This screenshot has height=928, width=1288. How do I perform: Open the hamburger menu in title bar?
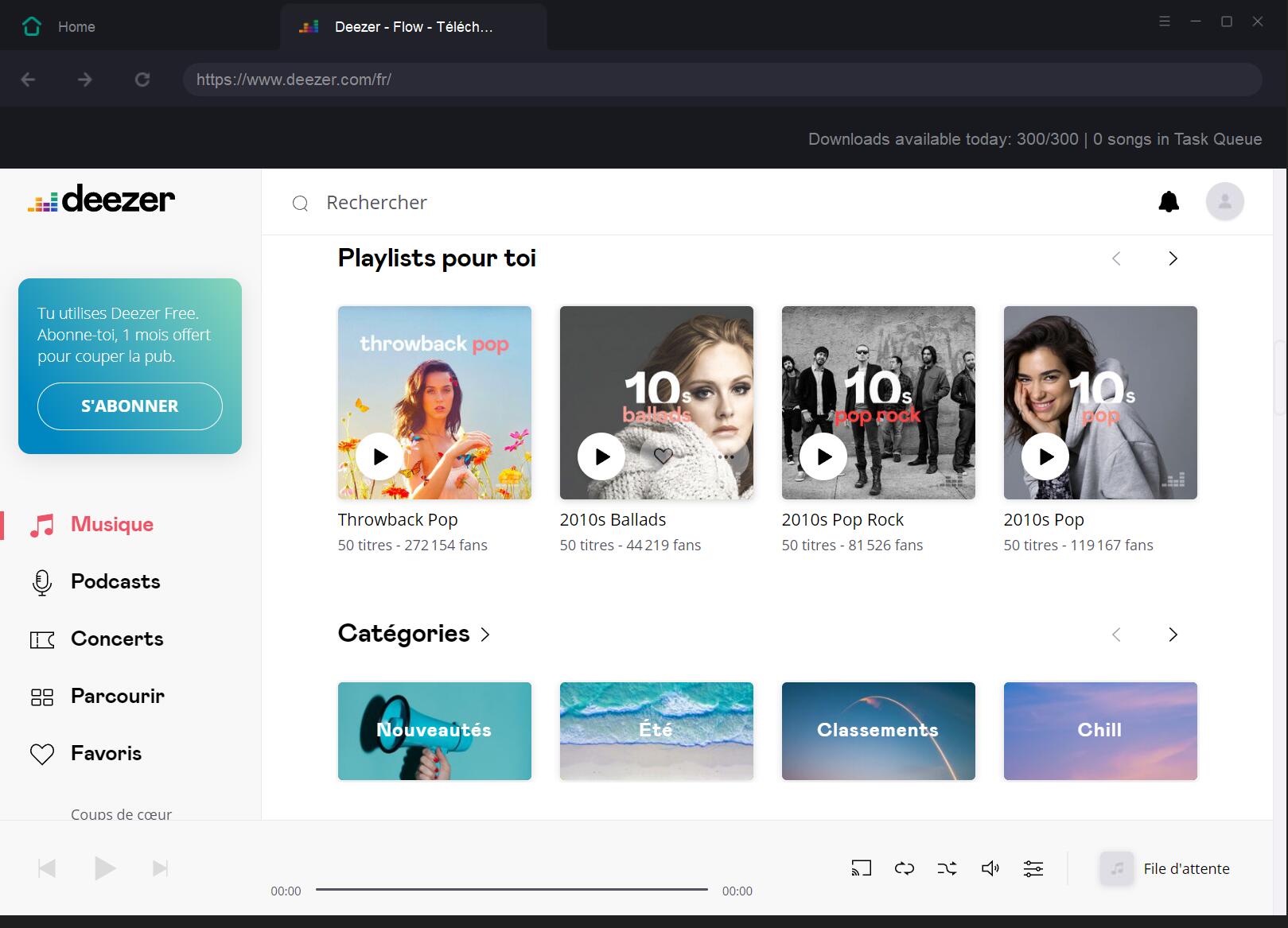(x=1165, y=21)
